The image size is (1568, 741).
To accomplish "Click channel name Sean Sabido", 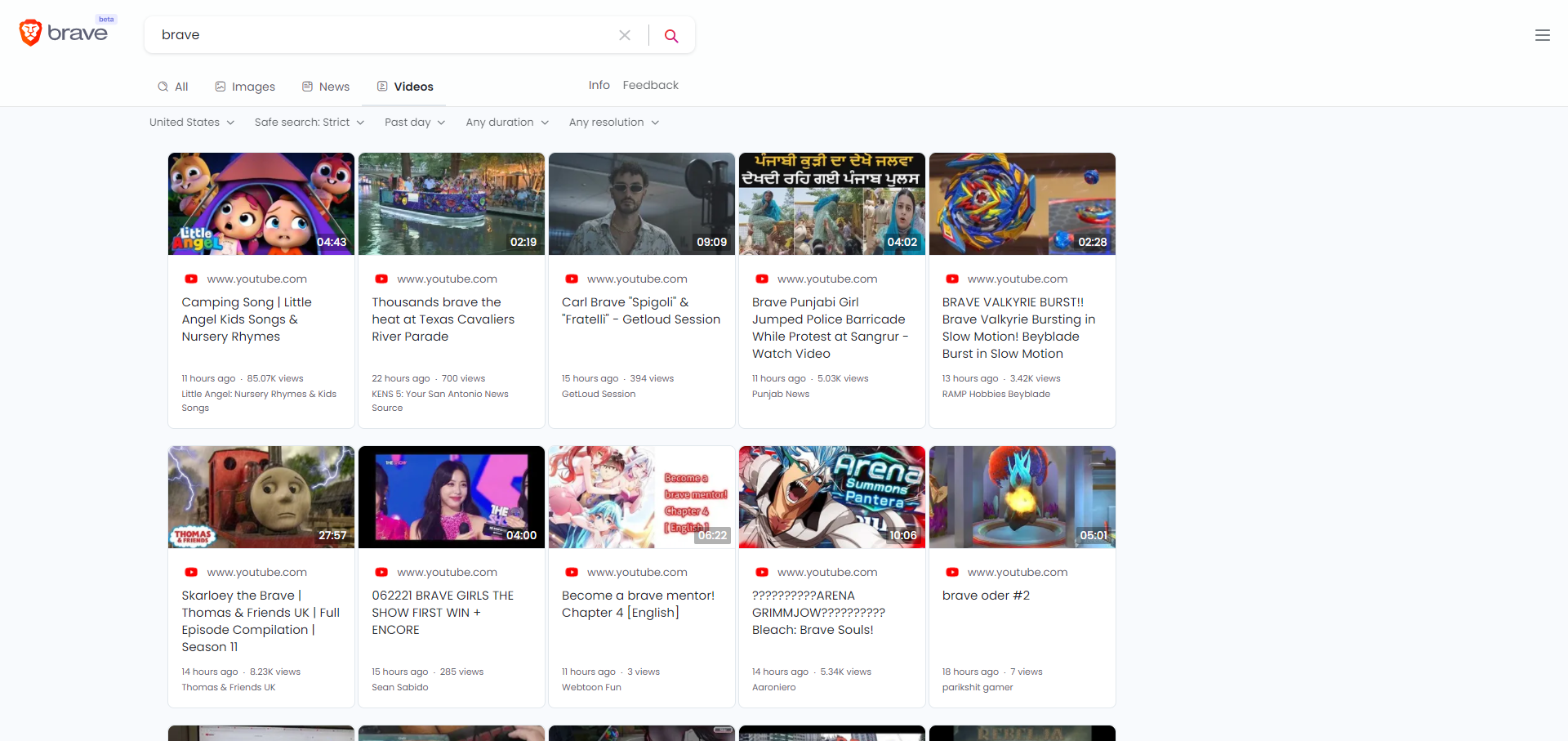I will [x=399, y=687].
